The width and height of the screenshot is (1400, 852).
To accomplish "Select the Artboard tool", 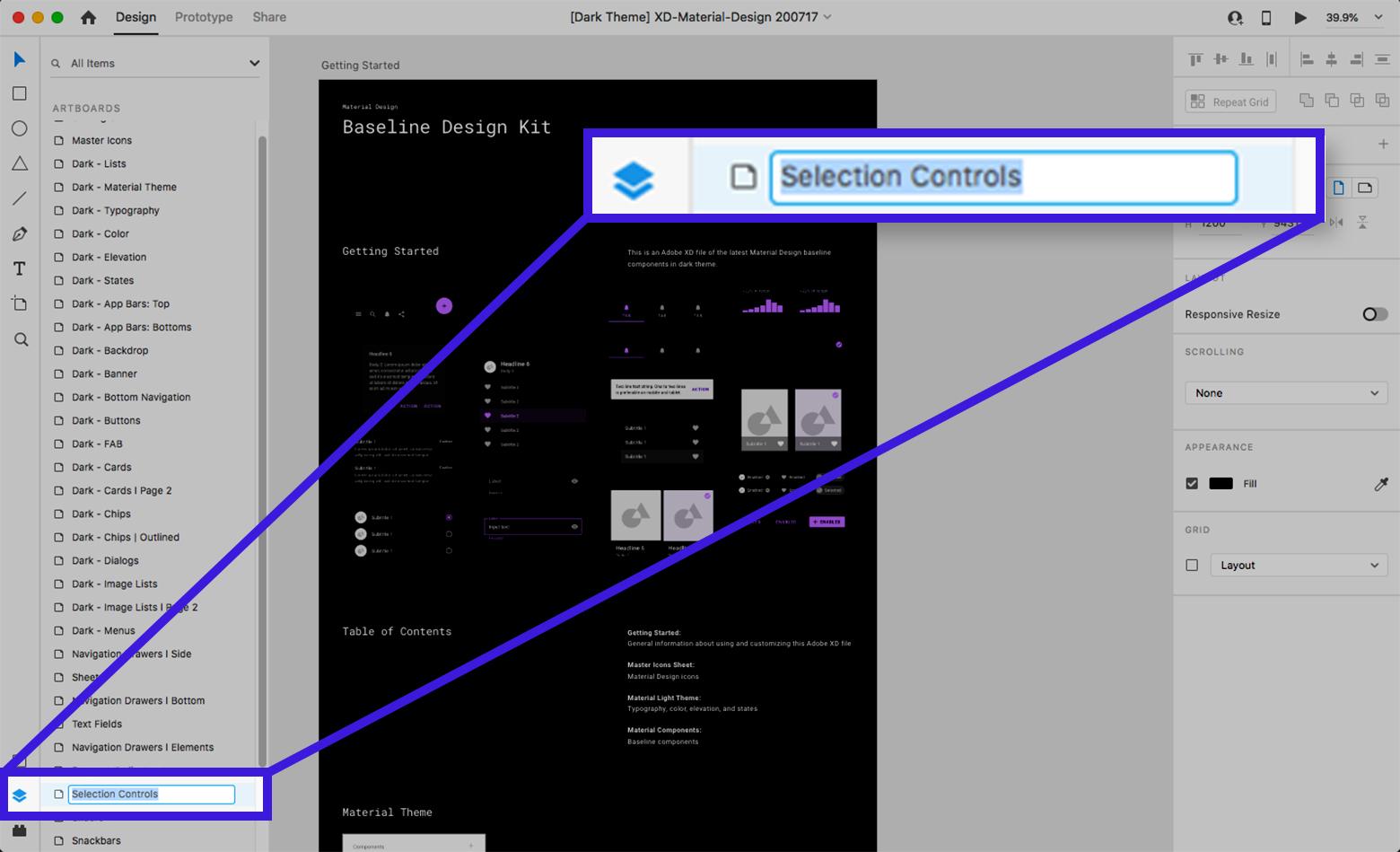I will click(20, 303).
